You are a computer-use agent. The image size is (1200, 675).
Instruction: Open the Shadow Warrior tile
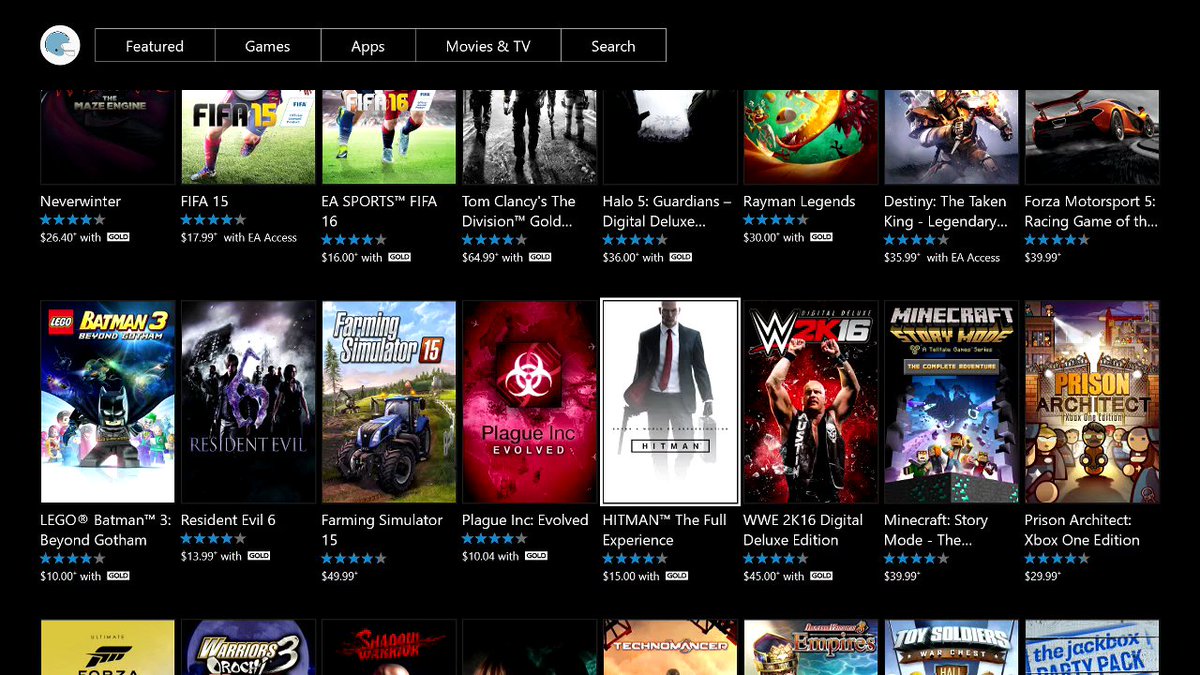click(x=389, y=647)
